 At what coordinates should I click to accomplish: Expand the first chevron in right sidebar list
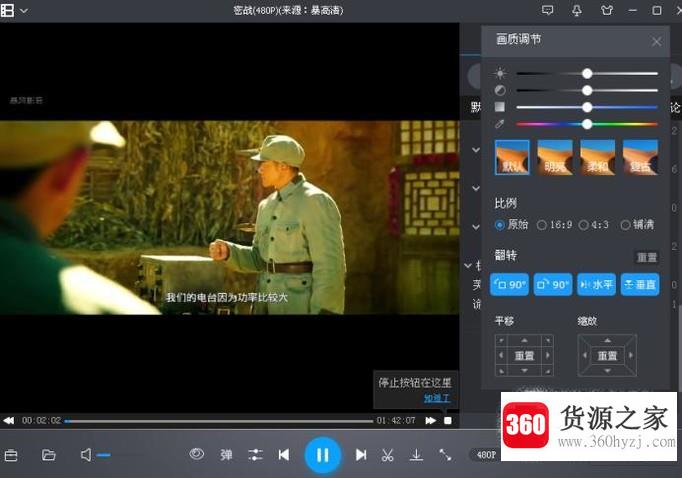tap(476, 150)
